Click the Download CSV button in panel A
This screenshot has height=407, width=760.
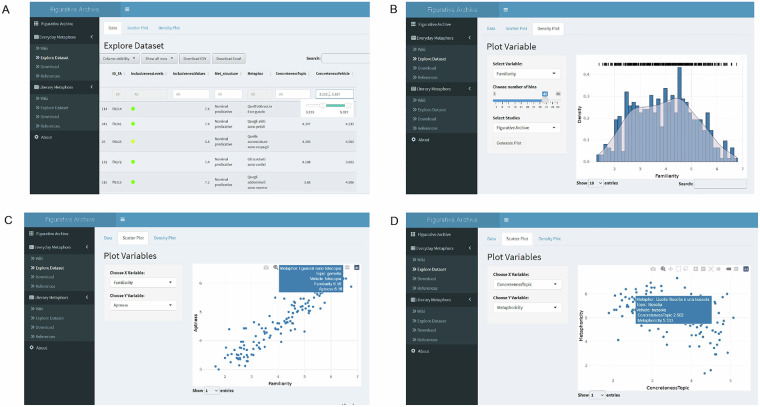tap(194, 59)
